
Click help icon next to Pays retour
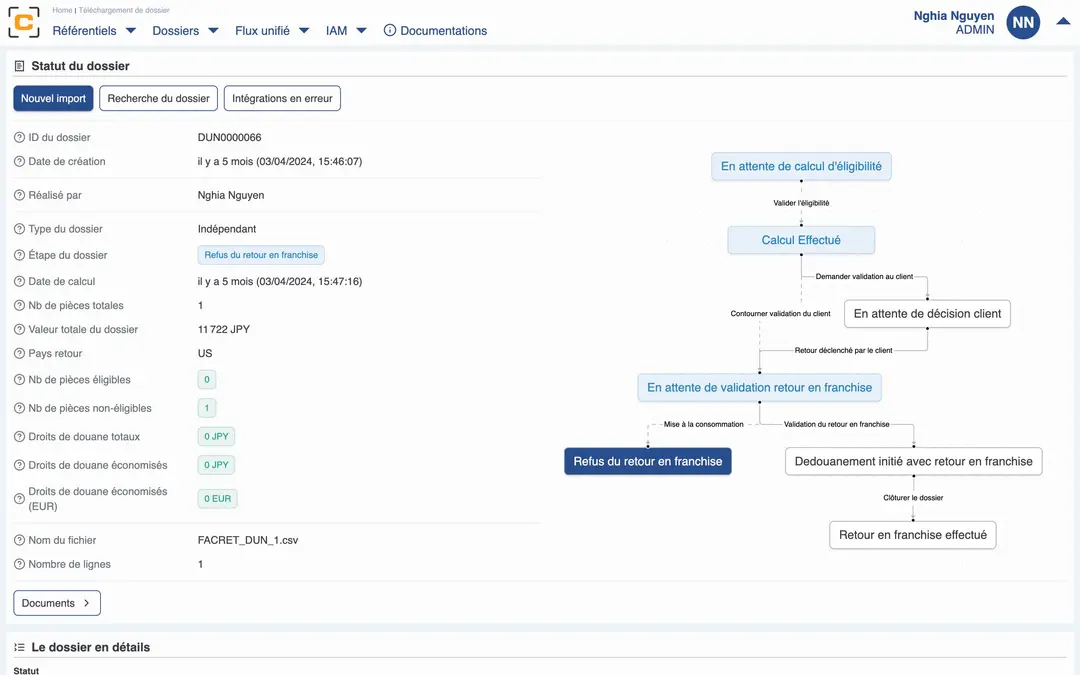point(19,354)
